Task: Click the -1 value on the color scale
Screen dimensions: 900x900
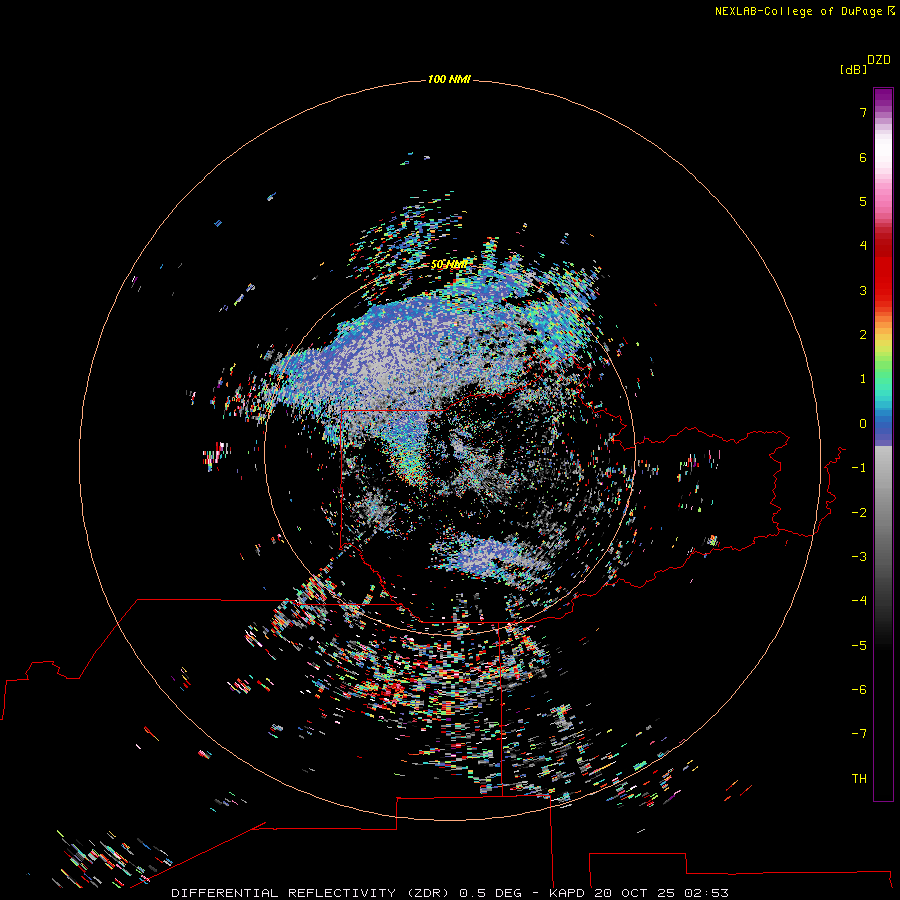Action: tap(859, 468)
